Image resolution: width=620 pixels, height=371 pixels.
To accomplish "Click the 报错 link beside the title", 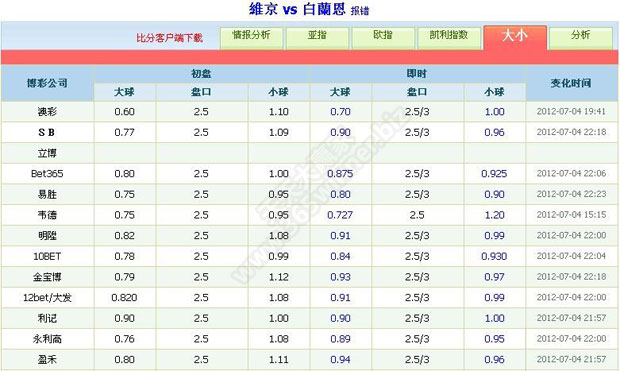I will tap(360, 11).
